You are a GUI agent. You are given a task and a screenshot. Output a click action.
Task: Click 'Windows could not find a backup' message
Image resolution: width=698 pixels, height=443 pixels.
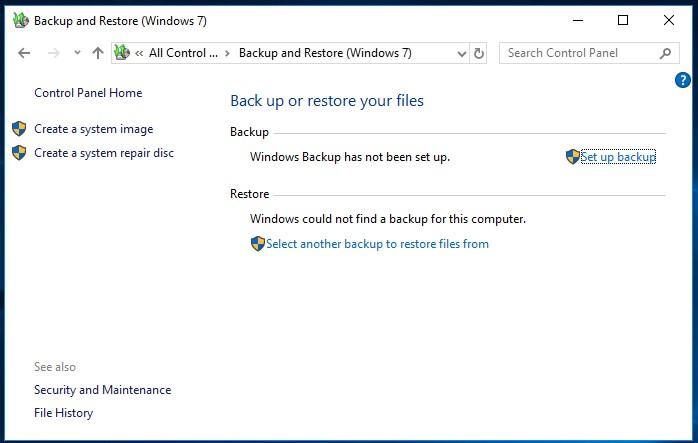coord(388,219)
